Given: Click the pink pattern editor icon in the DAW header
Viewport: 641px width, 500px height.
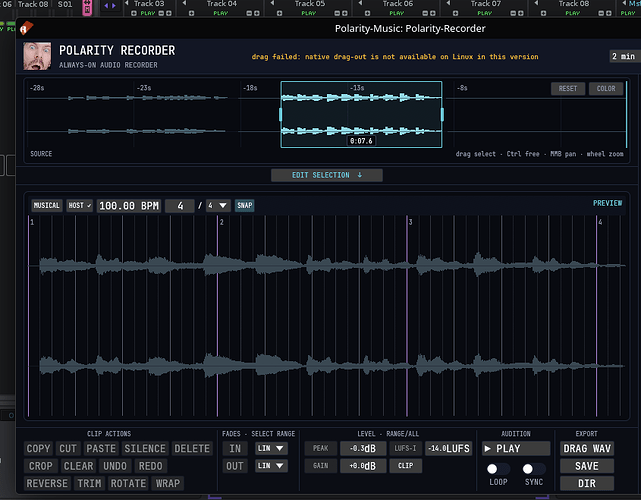Looking at the screenshot, I should [x=87, y=7].
